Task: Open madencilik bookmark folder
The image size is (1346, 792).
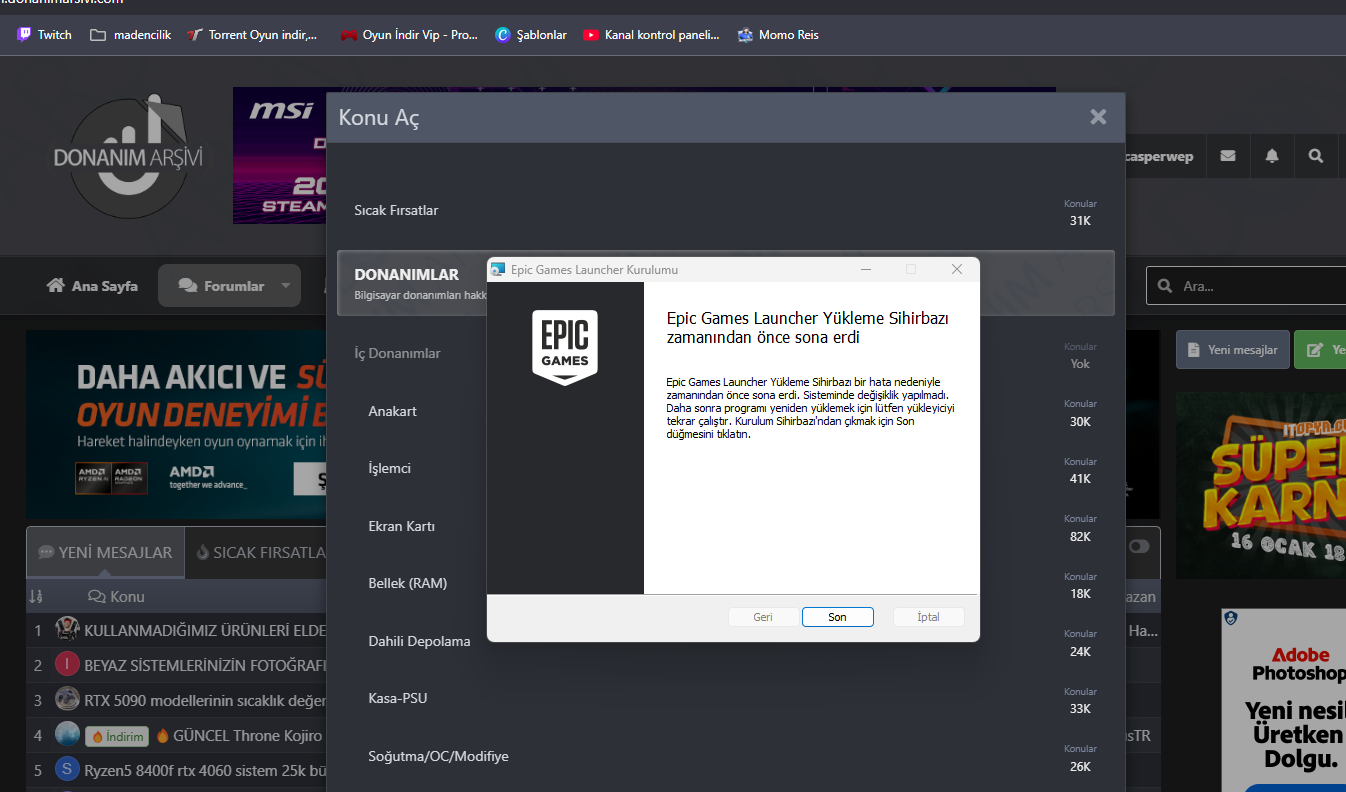Action: click(x=131, y=35)
